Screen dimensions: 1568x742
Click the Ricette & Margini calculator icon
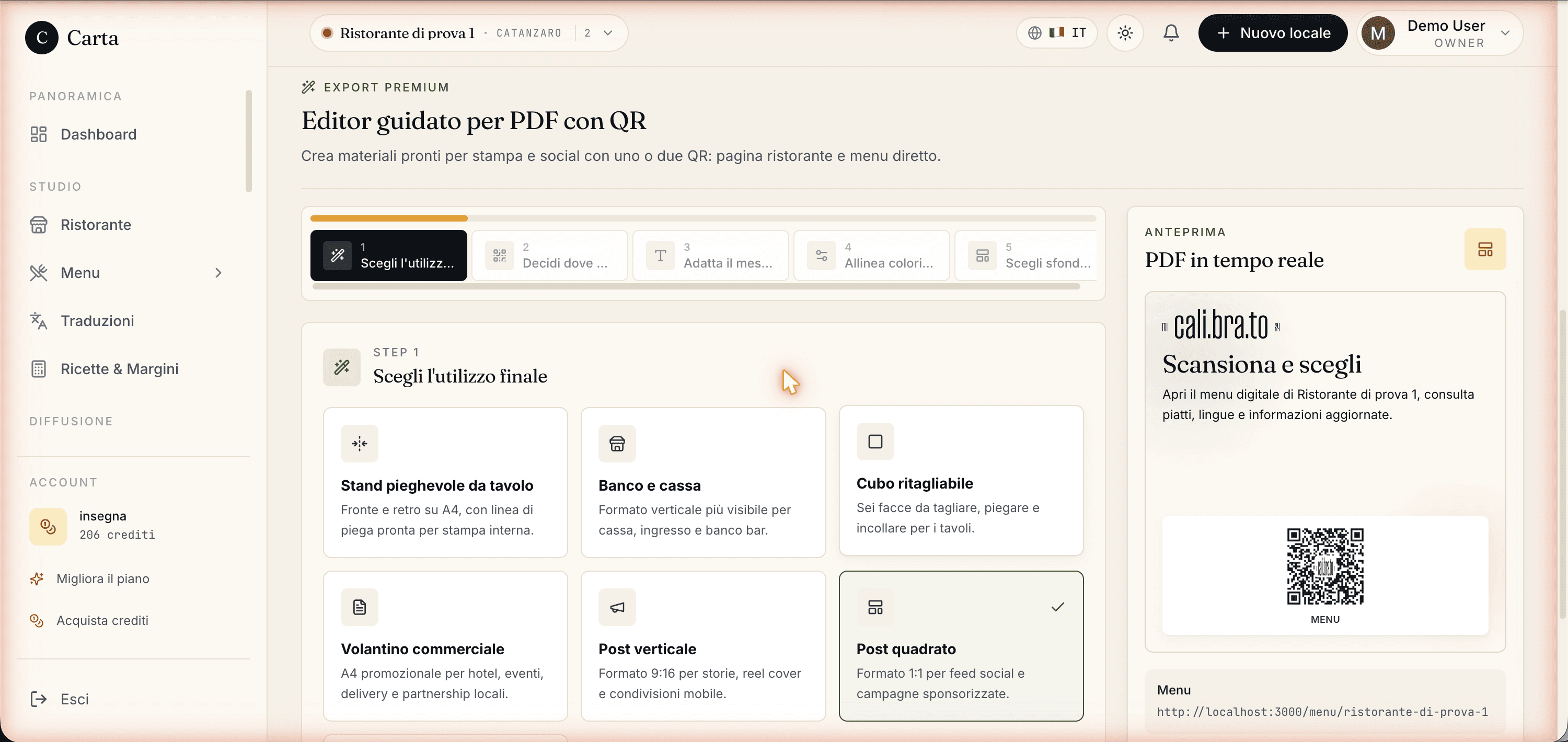click(38, 369)
